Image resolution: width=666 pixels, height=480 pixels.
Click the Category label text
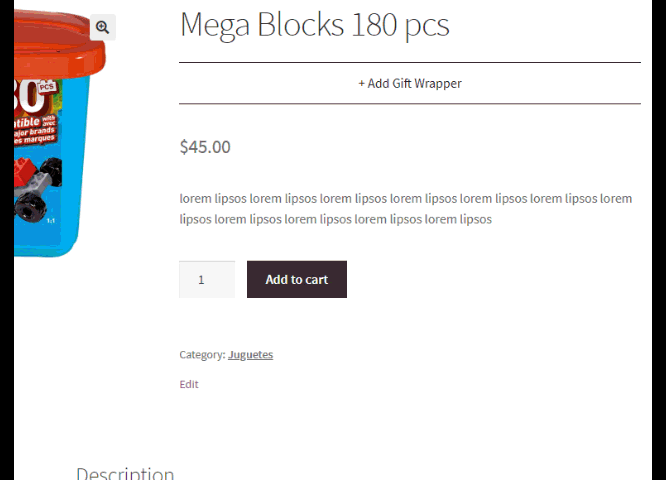point(203,355)
